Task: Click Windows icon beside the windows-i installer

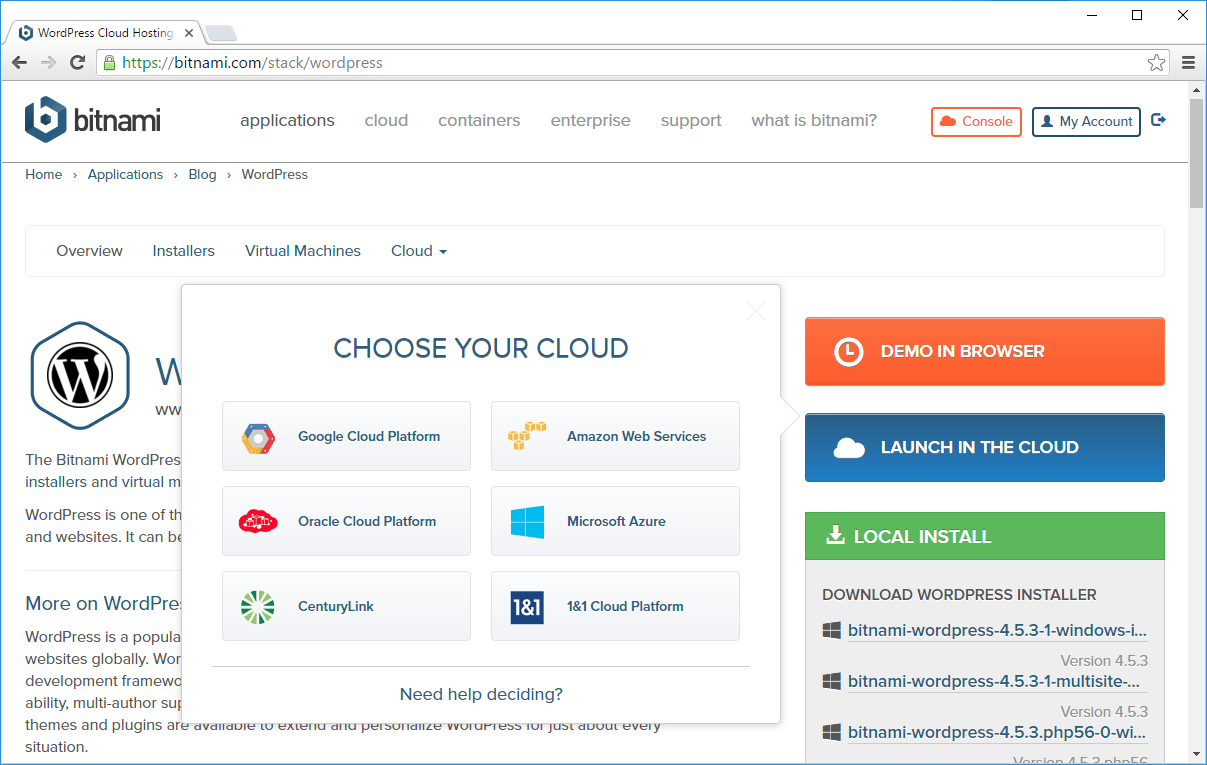Action: click(831, 631)
